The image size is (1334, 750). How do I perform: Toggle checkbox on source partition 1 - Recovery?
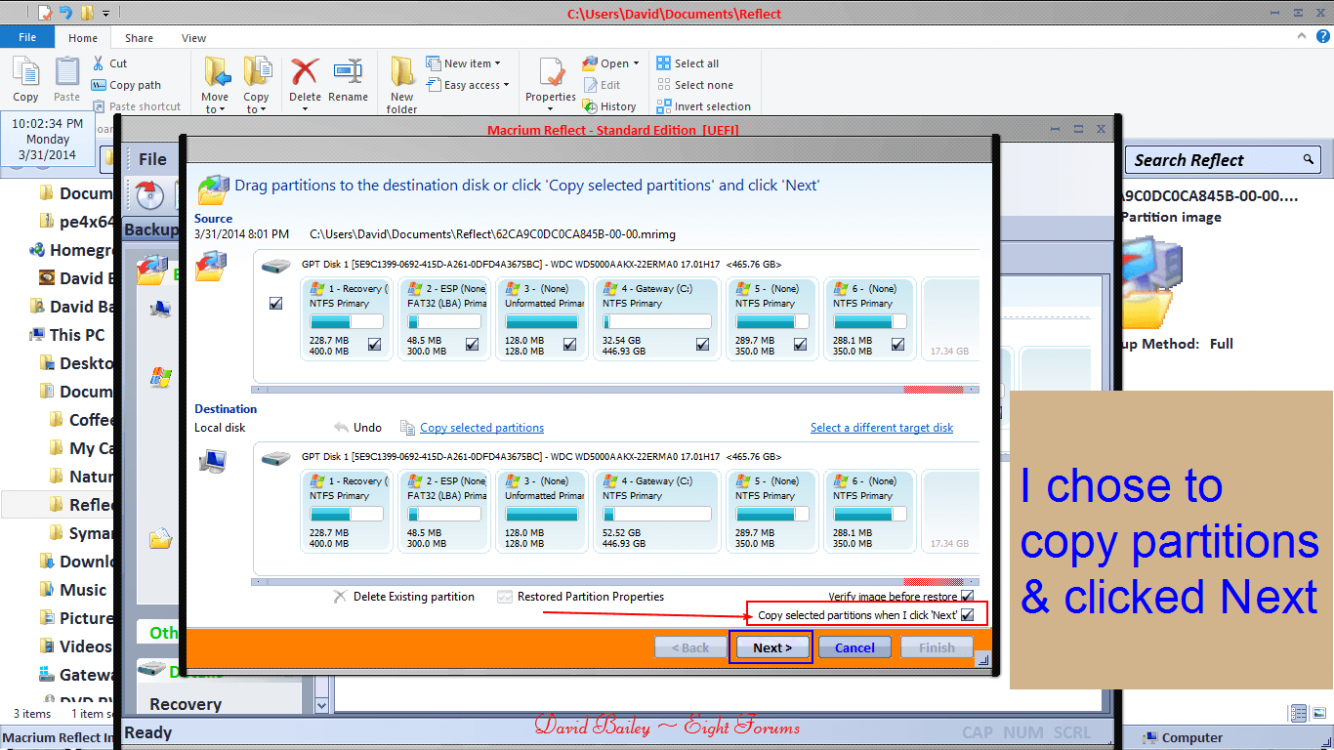click(x=375, y=344)
